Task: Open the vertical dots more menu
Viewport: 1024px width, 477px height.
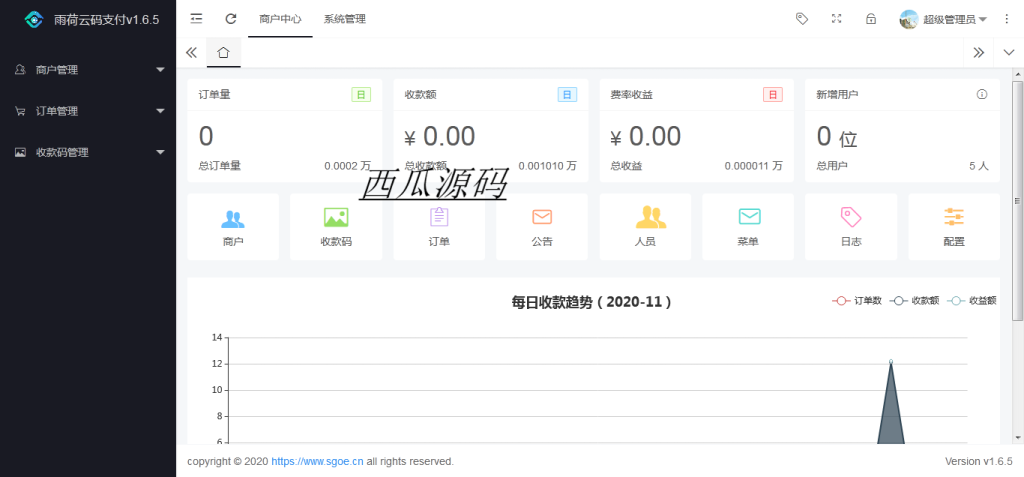Action: tap(1006, 19)
